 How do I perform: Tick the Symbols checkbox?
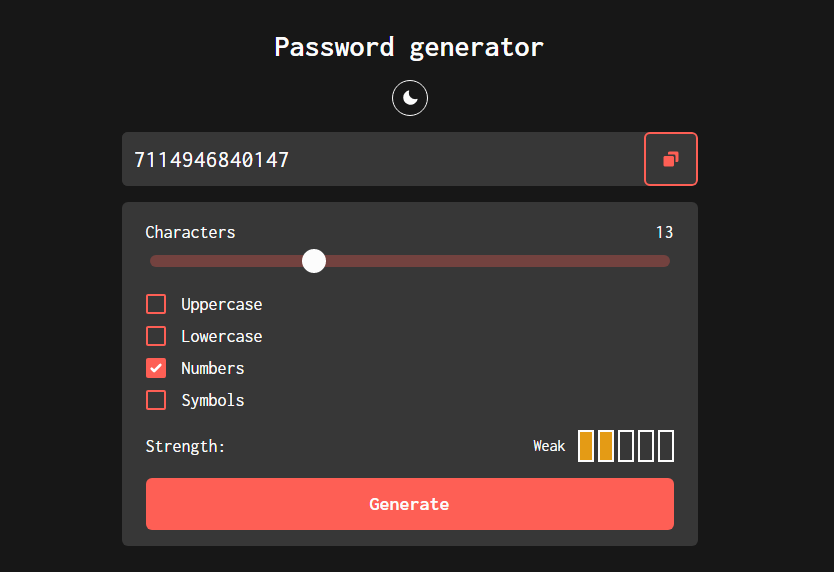click(x=156, y=400)
